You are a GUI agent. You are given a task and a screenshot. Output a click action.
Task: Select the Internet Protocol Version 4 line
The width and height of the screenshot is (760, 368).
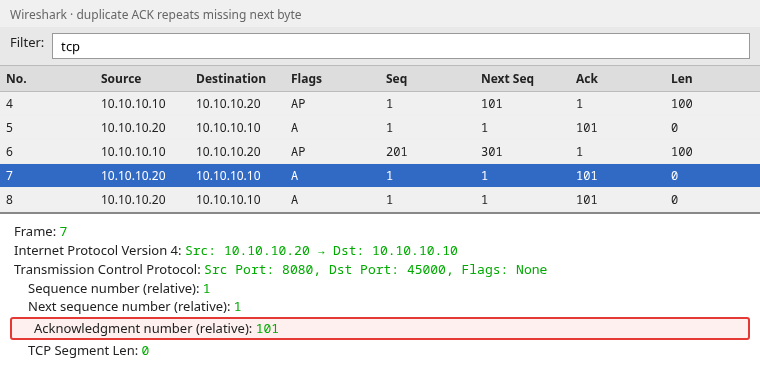click(x=236, y=251)
